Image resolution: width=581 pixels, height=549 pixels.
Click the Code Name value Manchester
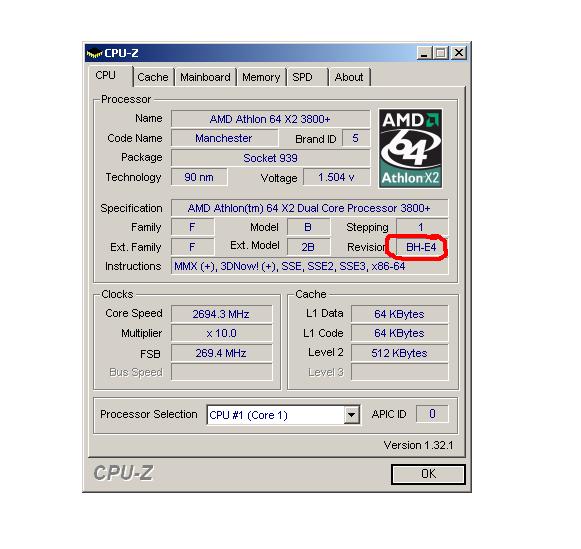pos(224,138)
